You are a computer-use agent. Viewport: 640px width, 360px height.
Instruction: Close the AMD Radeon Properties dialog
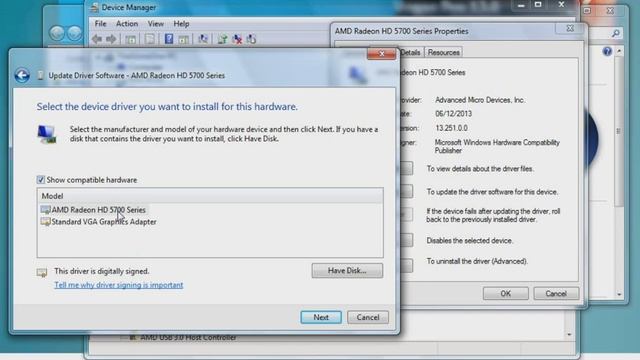click(x=570, y=28)
